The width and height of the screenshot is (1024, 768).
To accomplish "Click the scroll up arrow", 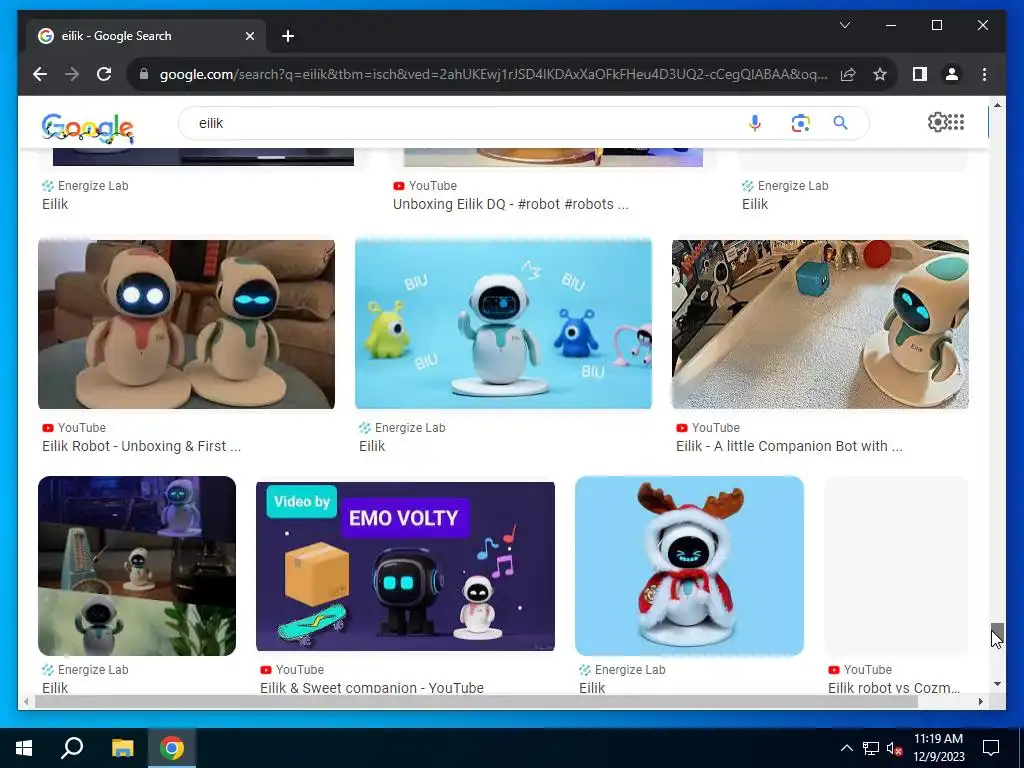I will (997, 104).
